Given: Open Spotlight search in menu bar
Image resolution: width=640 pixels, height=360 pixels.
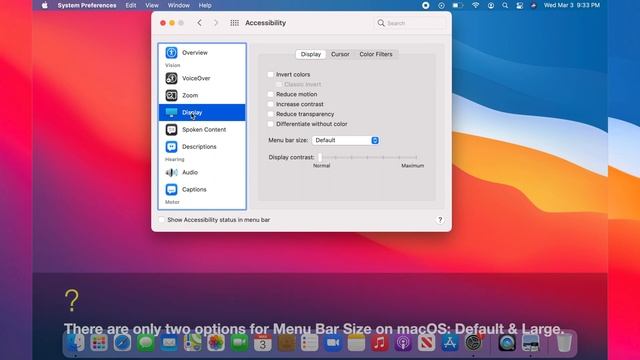Looking at the screenshot, I should (505, 5).
